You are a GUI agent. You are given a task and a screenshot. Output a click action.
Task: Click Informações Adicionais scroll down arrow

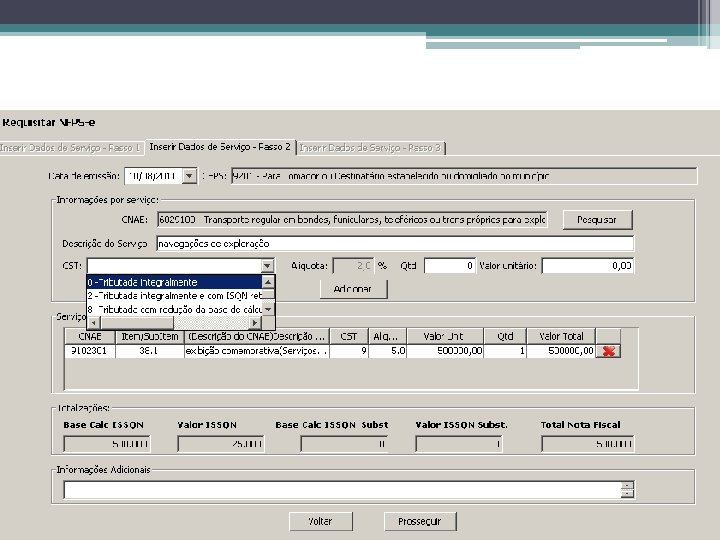[x=627, y=494]
